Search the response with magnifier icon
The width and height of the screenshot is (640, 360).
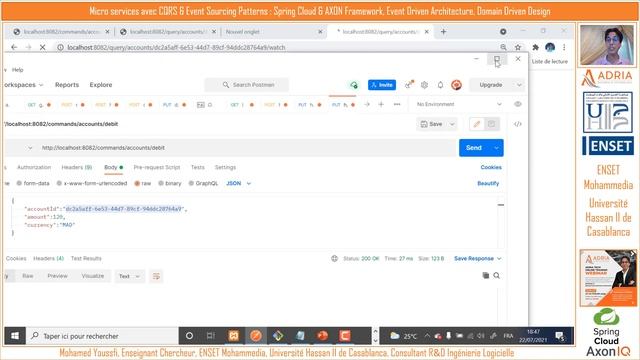click(497, 276)
